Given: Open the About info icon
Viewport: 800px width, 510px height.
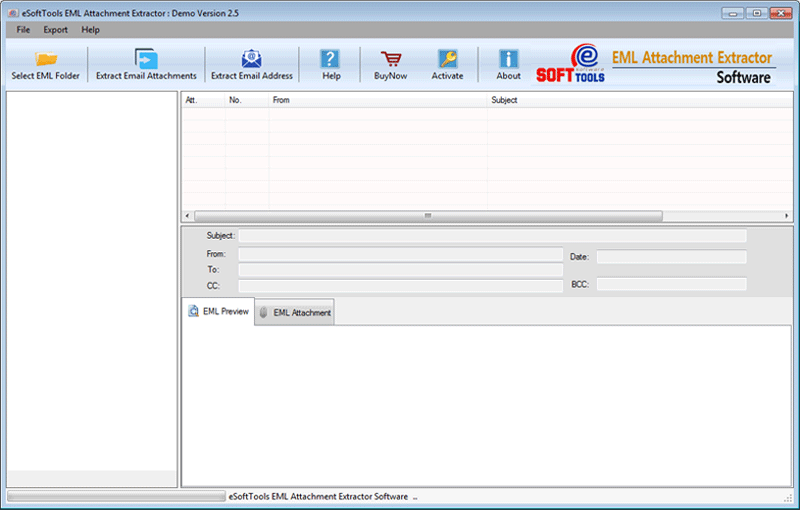Looking at the screenshot, I should 509,59.
